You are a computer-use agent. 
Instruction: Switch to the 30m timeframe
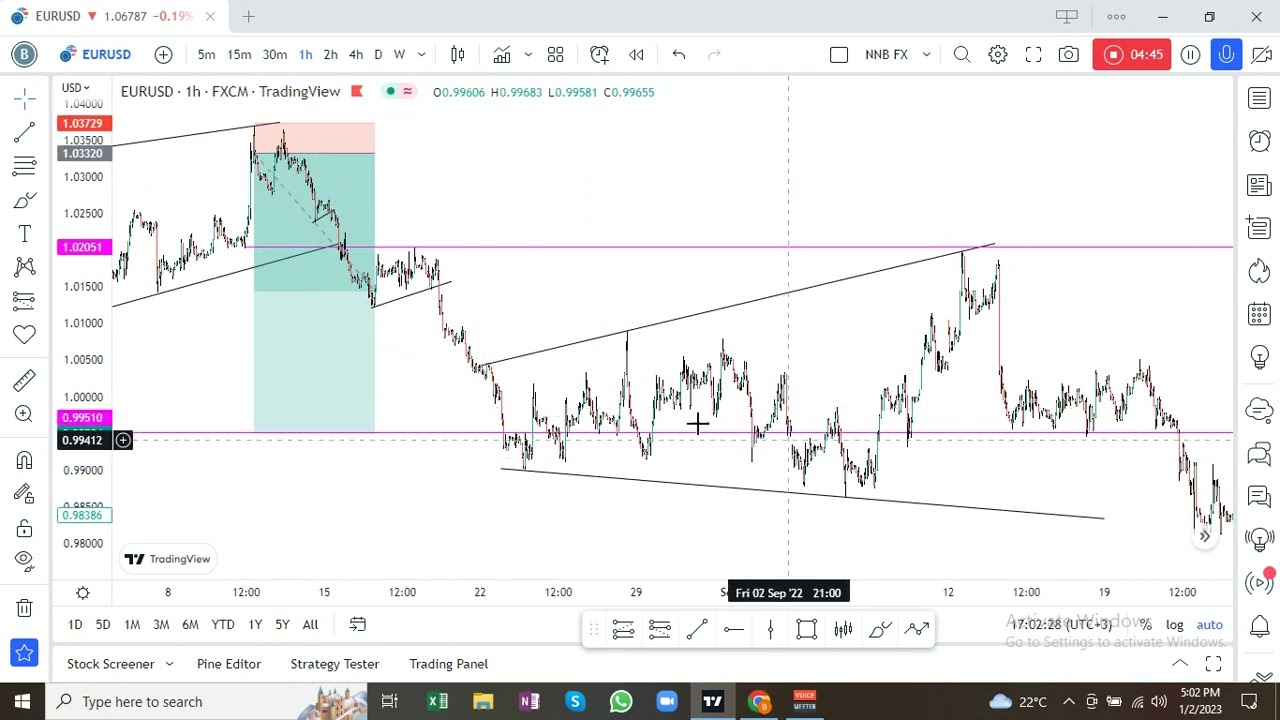[275, 54]
